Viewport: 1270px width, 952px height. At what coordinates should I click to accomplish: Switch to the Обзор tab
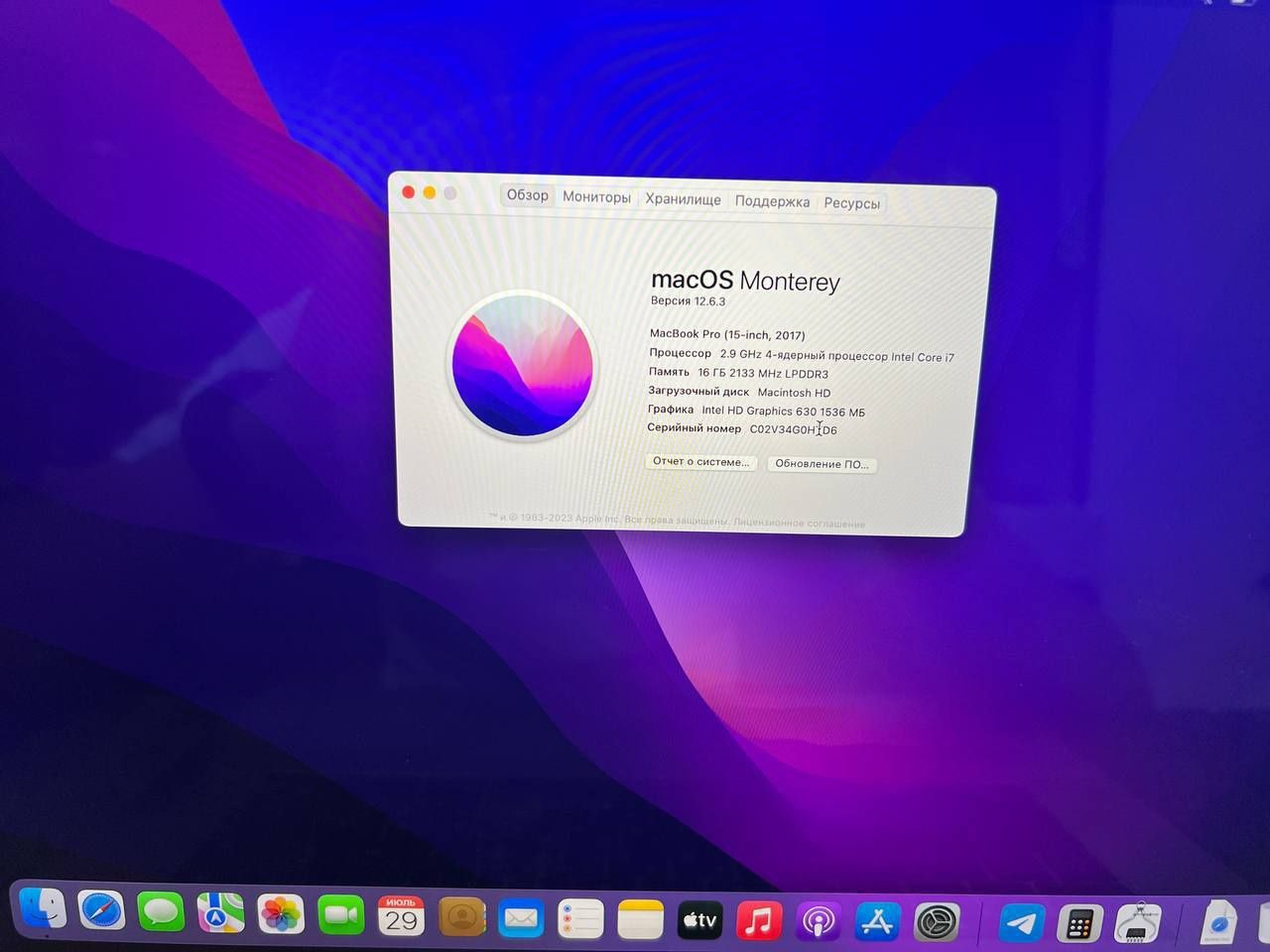(528, 195)
